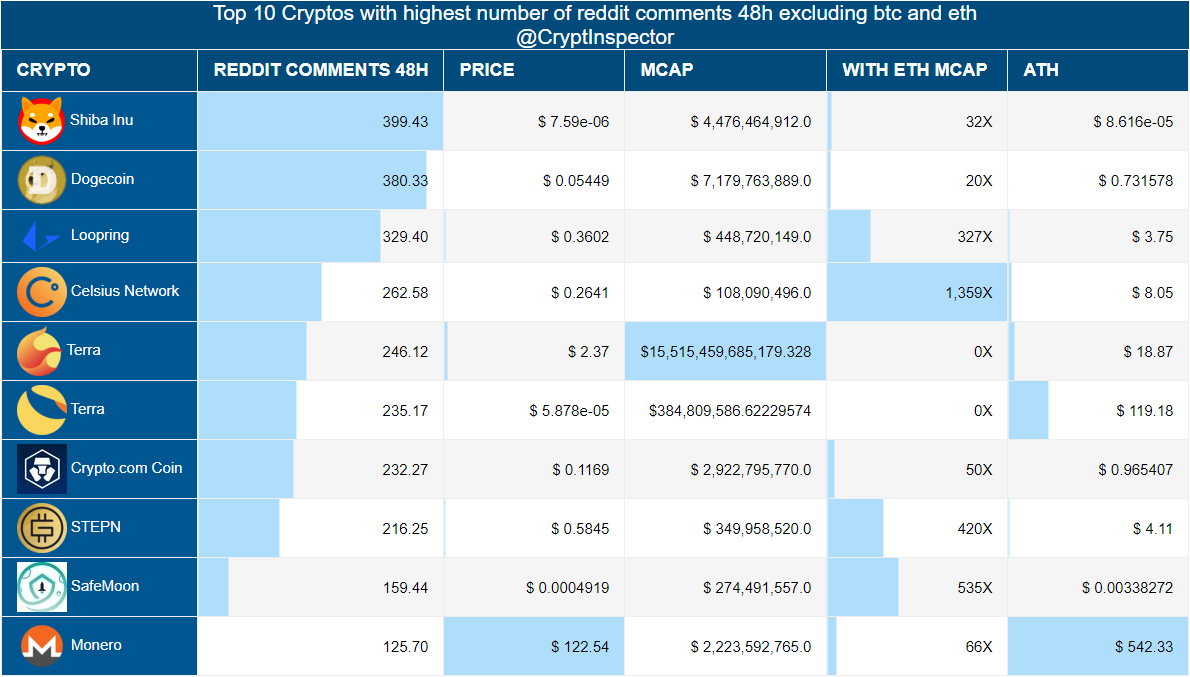Click the $ 542.33 ATH value
Viewport: 1190px width, 677px height.
(1144, 647)
